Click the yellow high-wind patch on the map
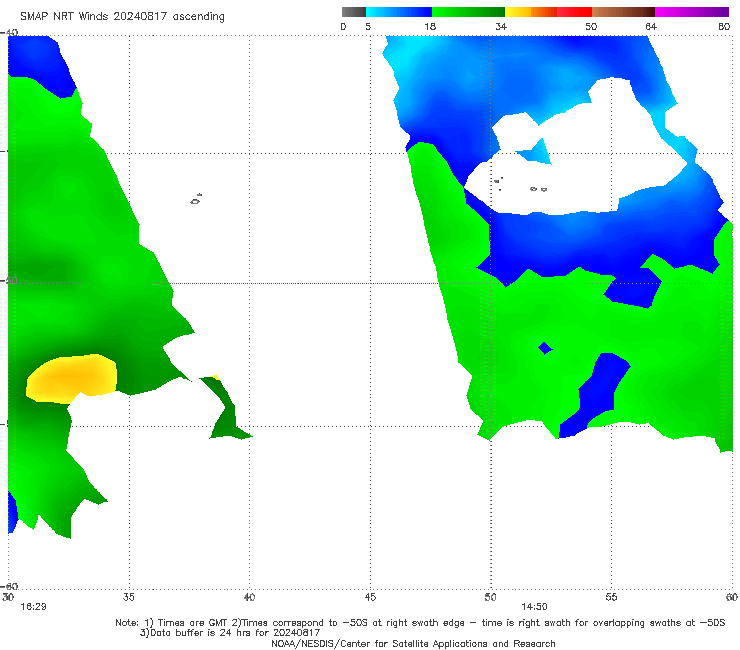 [71, 379]
